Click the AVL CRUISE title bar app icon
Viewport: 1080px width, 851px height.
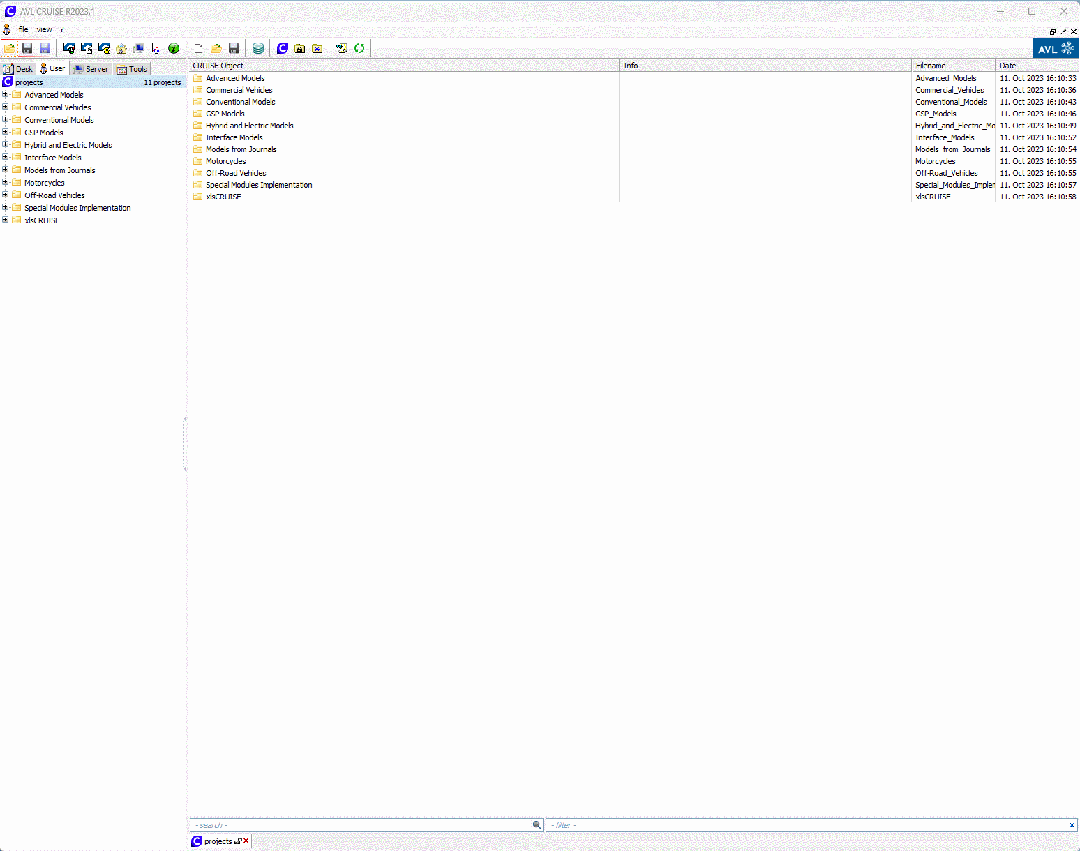click(10, 11)
